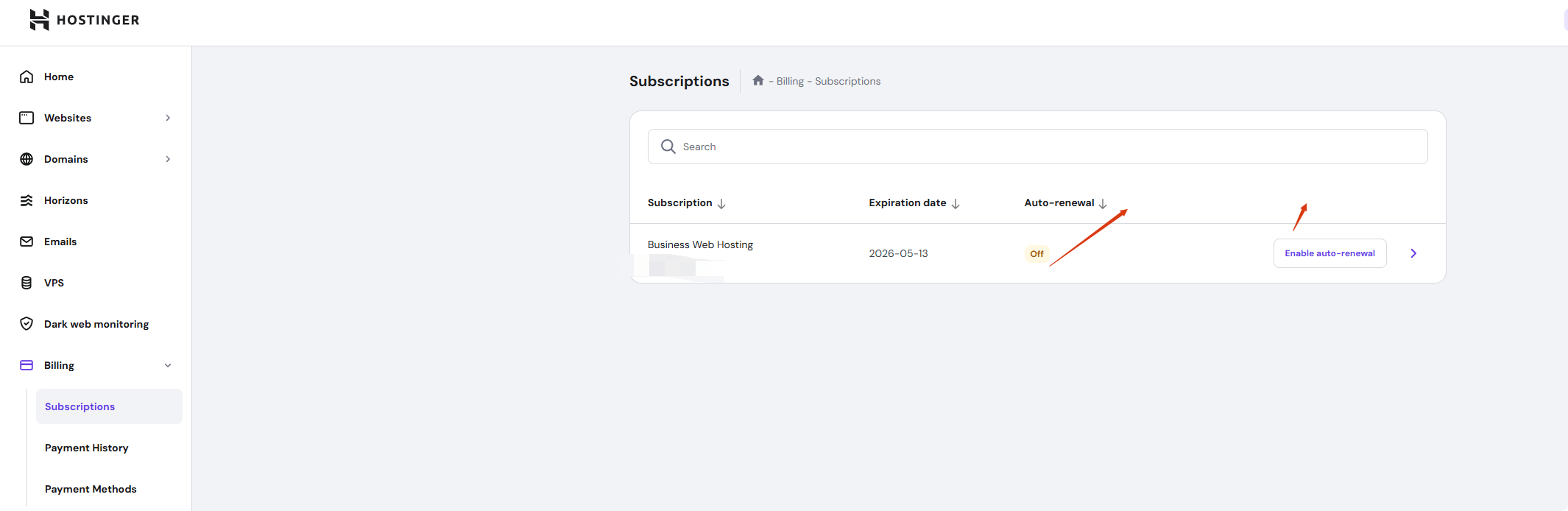Sort by Subscription column arrow

click(721, 204)
